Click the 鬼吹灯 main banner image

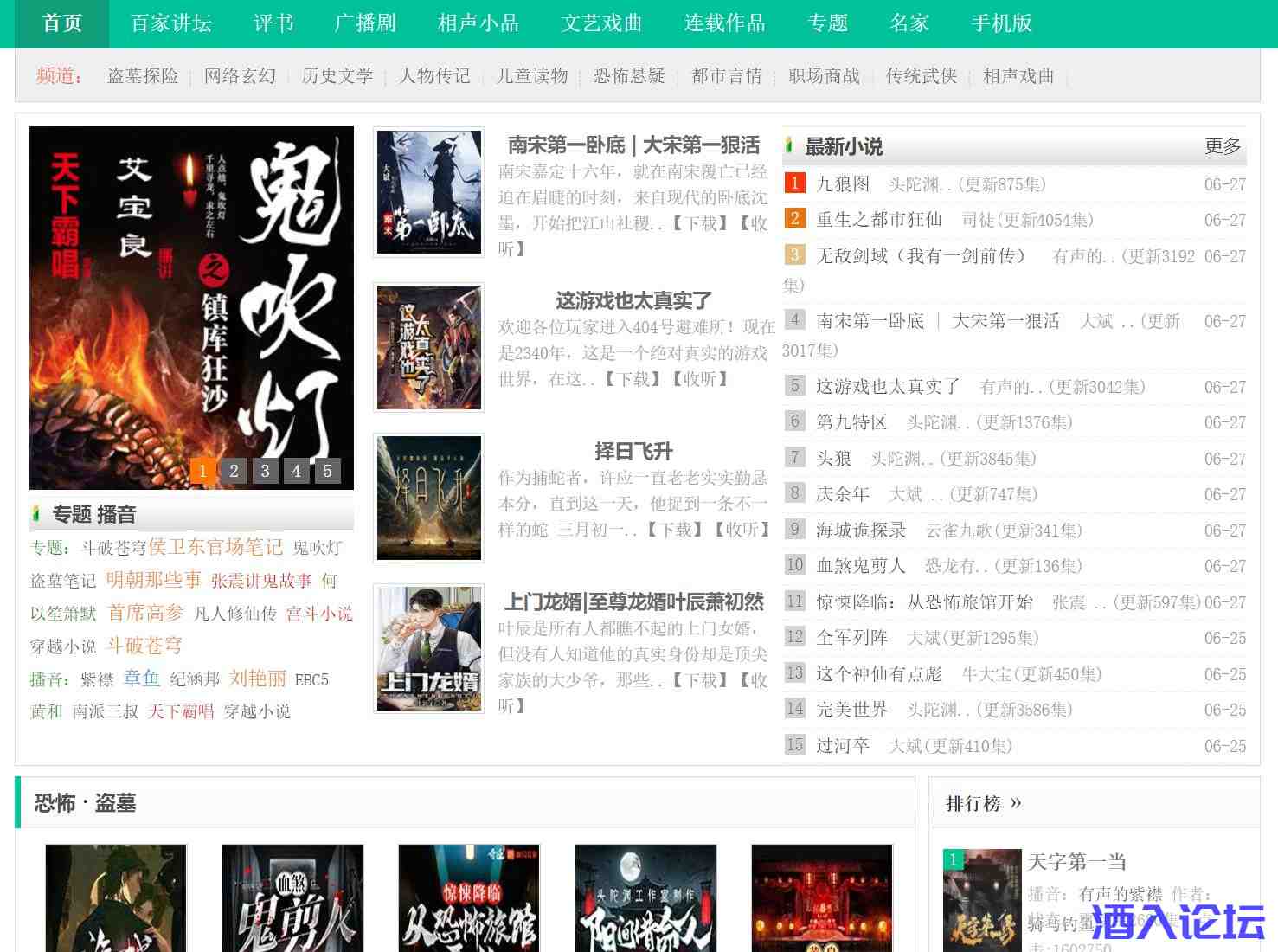click(x=191, y=294)
